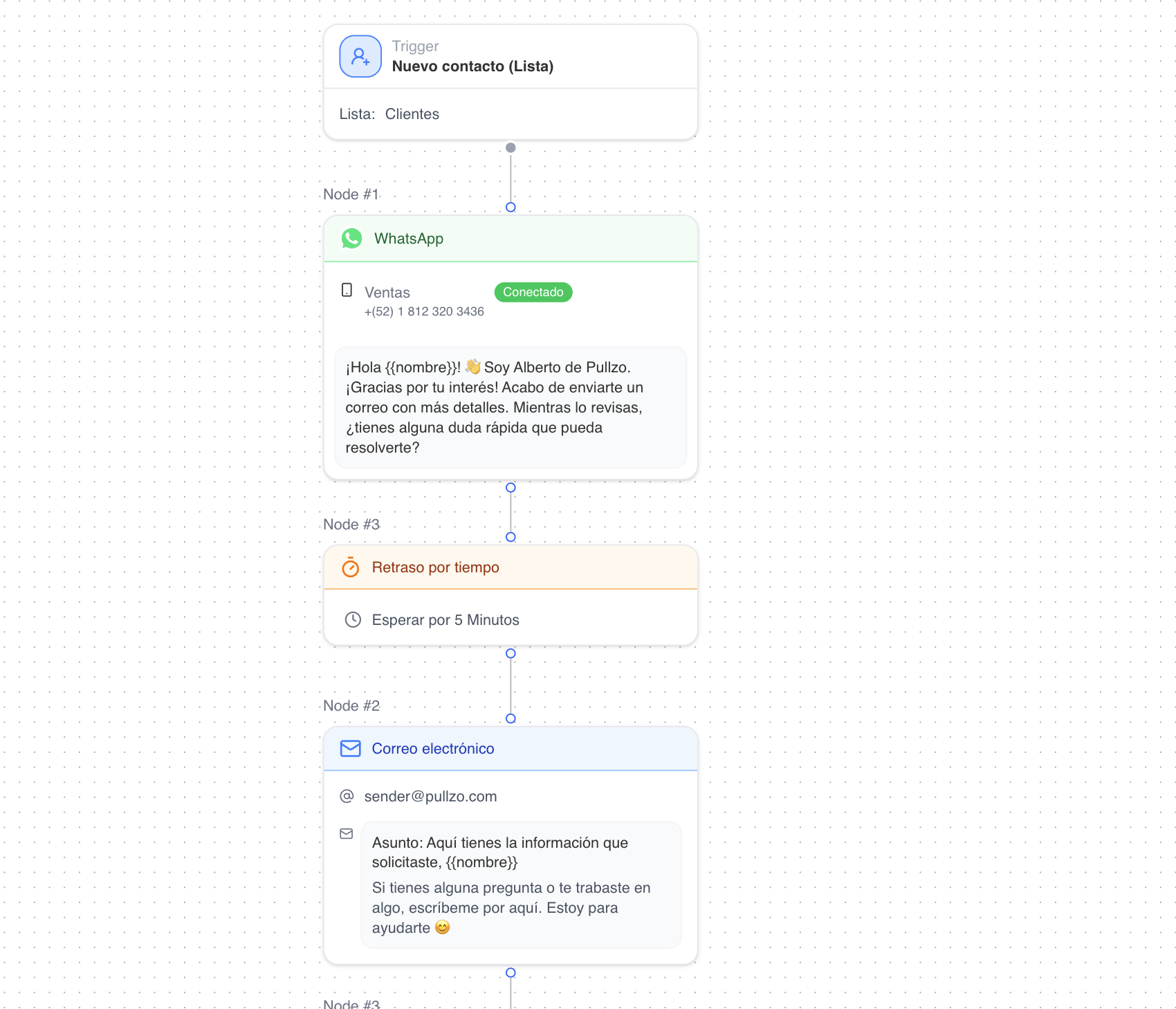This screenshot has width=1176, height=1009.
Task: Select the Nuevo contacto (Lista) trigger title
Action: coord(472,66)
